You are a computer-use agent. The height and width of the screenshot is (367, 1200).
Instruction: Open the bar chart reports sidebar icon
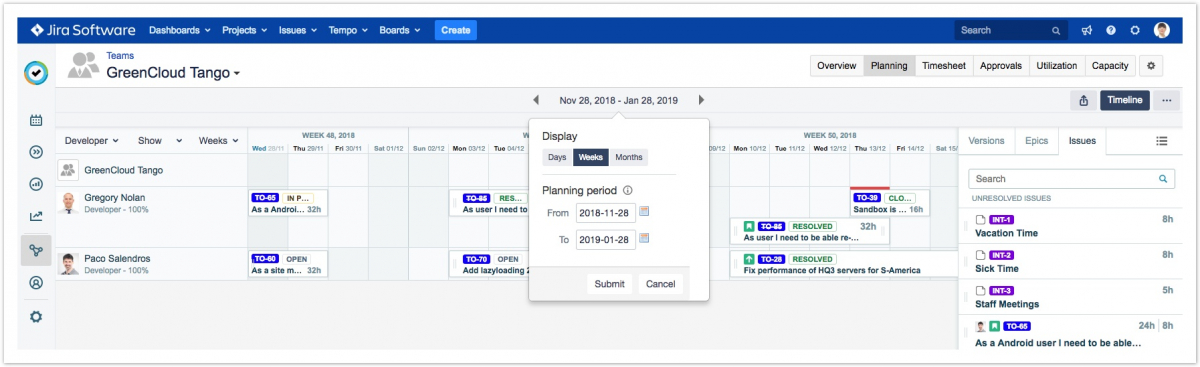36,184
